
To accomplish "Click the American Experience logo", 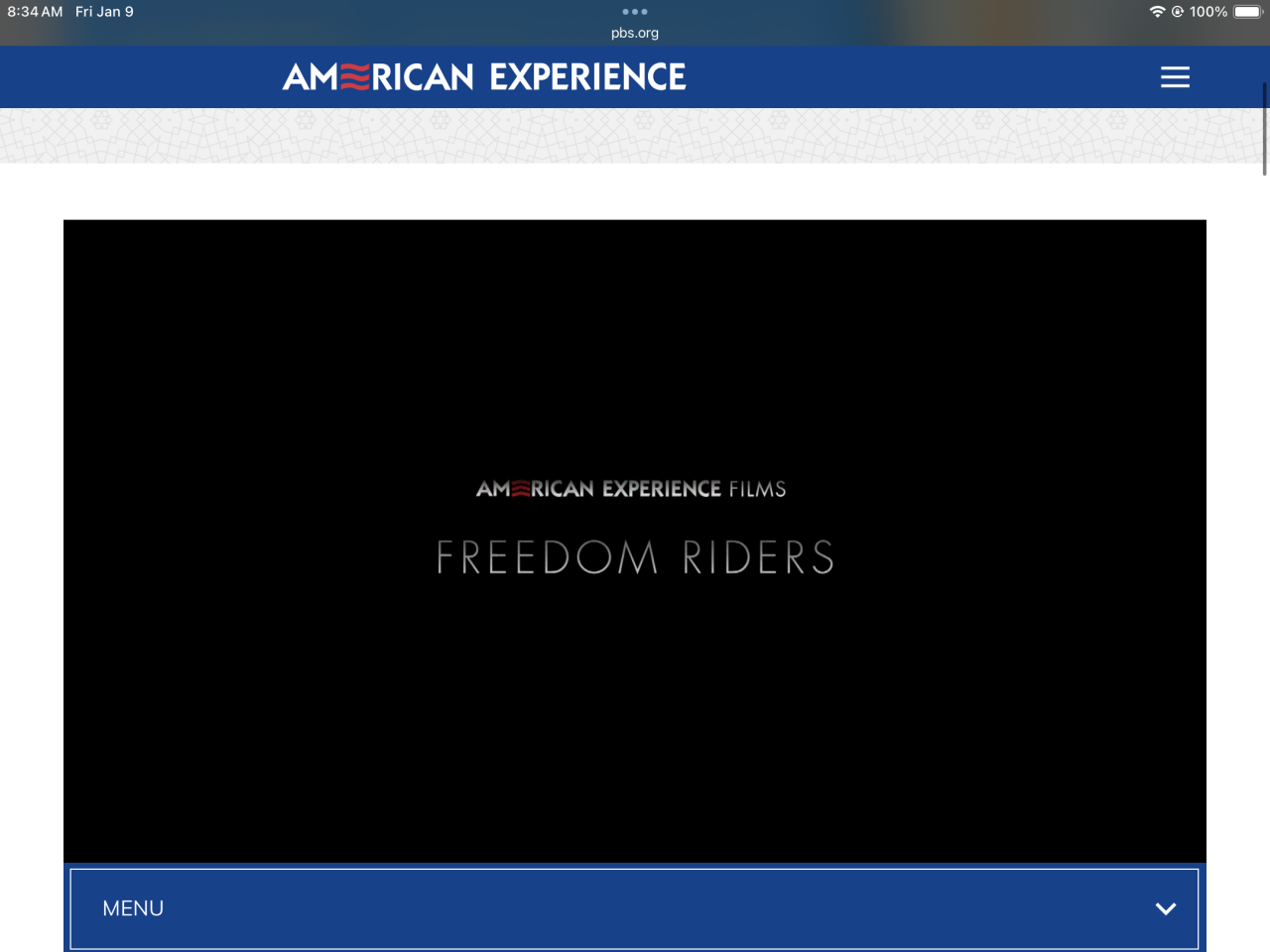I will 484,77.
